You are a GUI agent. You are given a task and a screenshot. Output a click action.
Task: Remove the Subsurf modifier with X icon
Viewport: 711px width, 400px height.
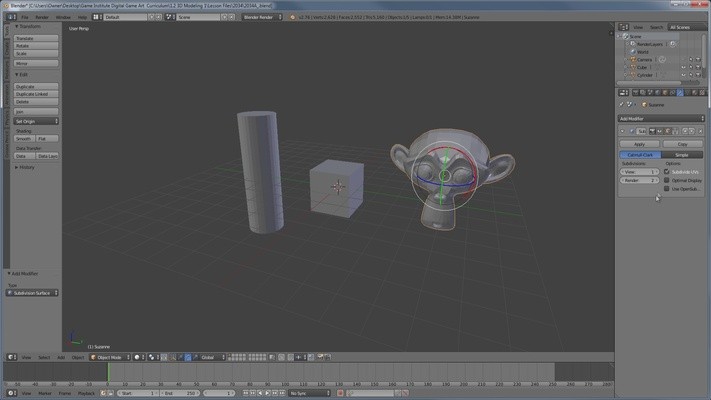[700, 131]
